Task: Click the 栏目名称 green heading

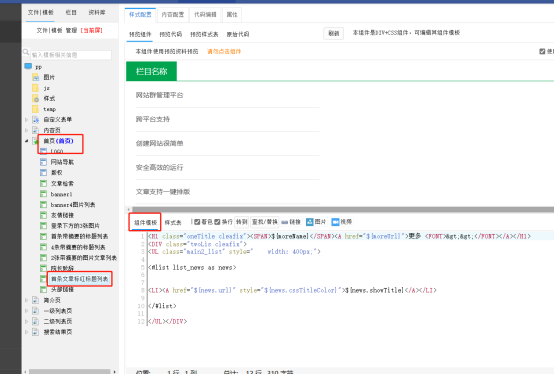Action: [151, 71]
